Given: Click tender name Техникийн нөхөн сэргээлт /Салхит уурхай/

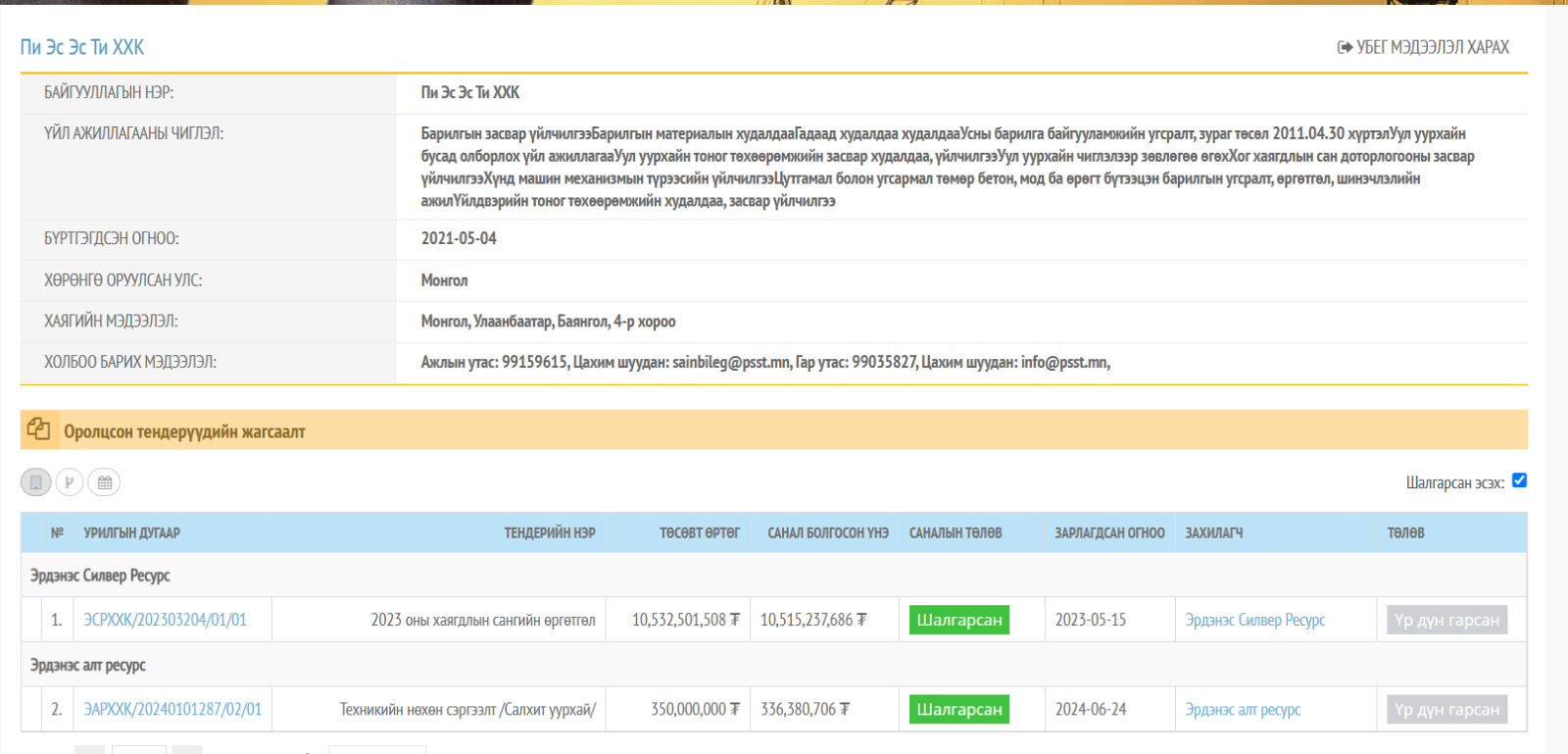Looking at the screenshot, I should pos(467,709).
